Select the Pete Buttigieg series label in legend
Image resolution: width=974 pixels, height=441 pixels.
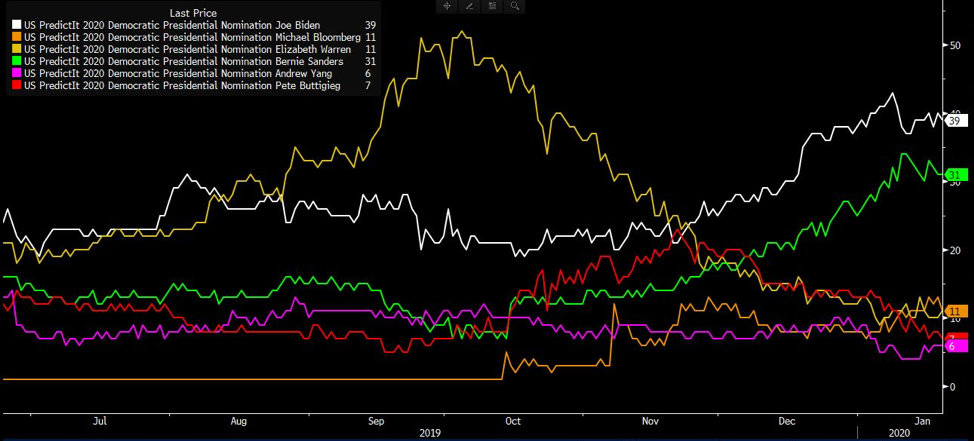[183, 85]
